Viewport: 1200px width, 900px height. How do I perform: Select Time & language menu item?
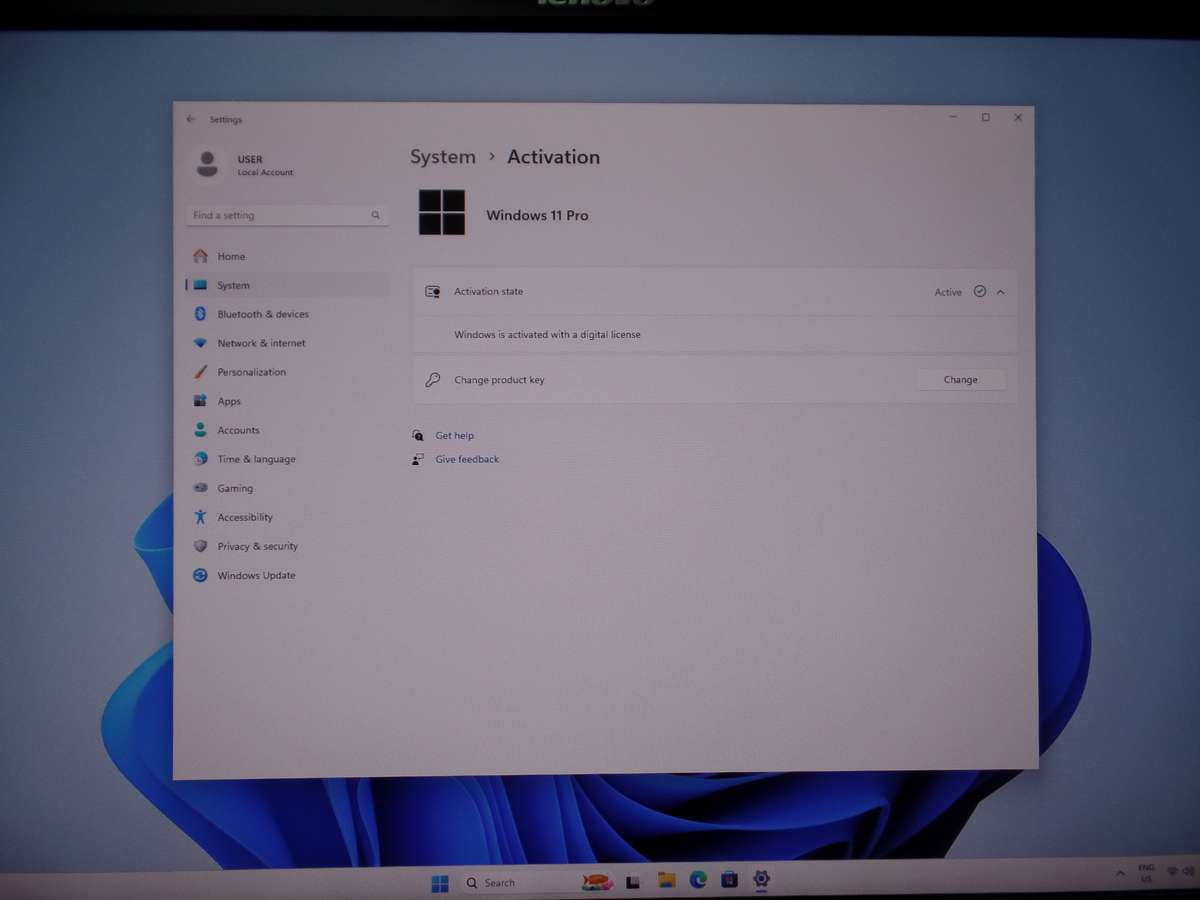pos(256,459)
